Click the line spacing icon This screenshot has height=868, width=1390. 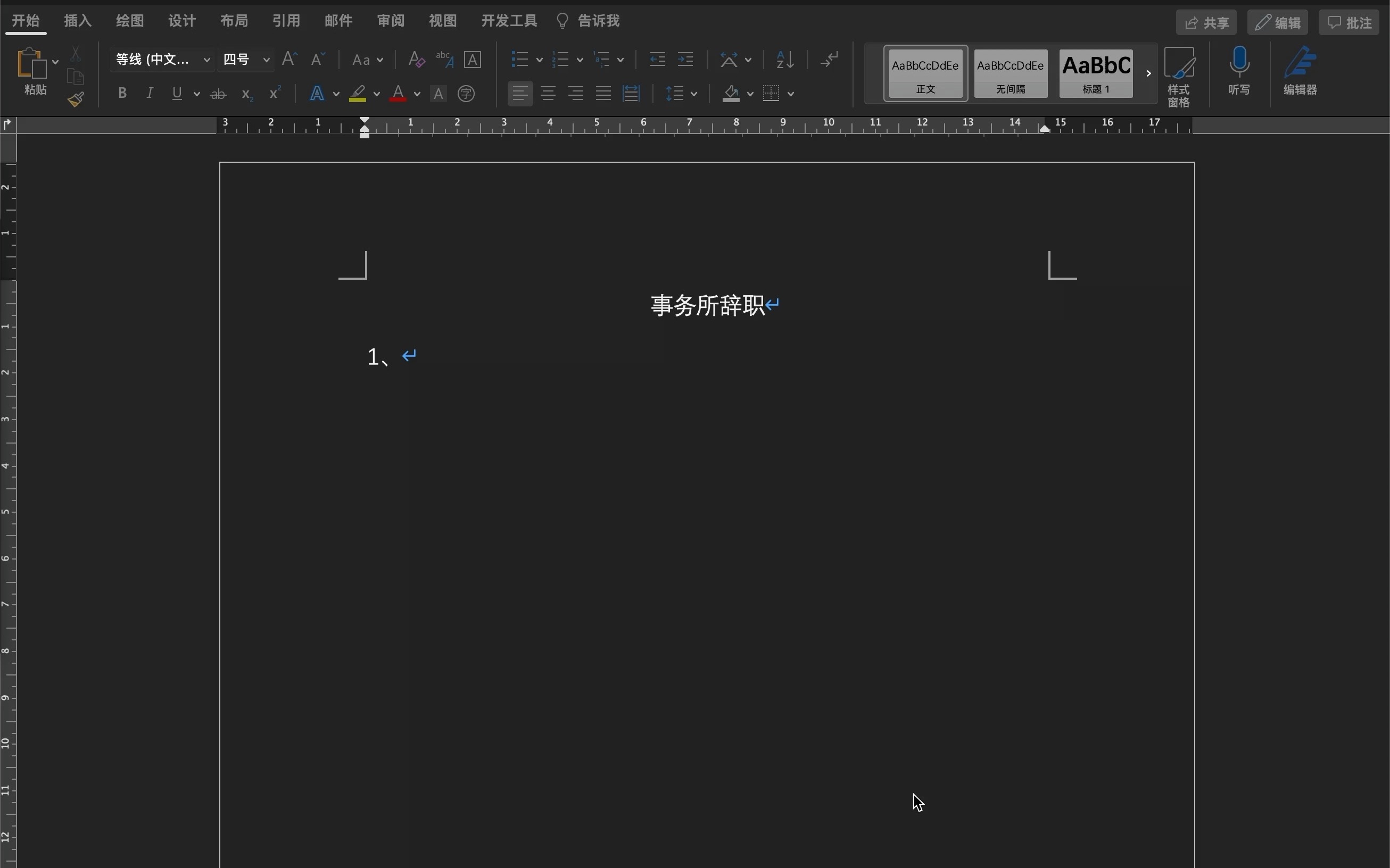coord(675,94)
